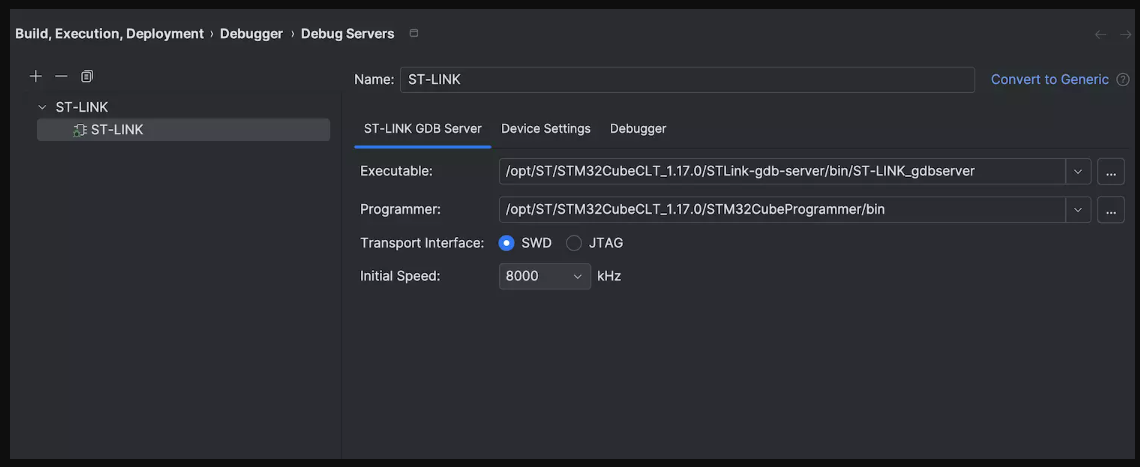Switch to ST-LINK GDB Server tab
1140x467 pixels.
(x=422, y=129)
